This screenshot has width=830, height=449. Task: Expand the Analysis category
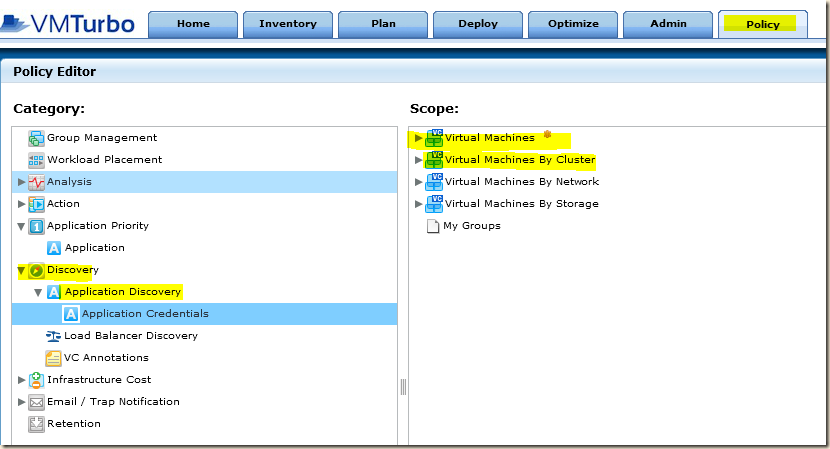[x=21, y=182]
